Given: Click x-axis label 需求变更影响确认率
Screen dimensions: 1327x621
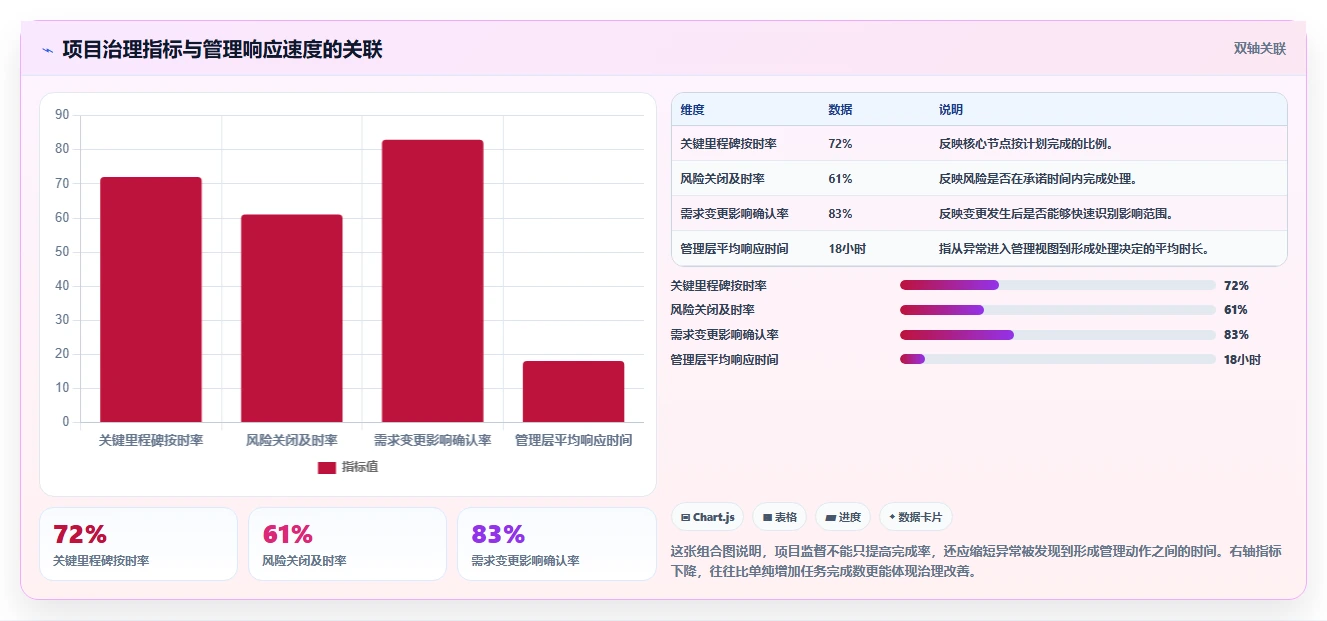Looking at the screenshot, I should tap(433, 440).
